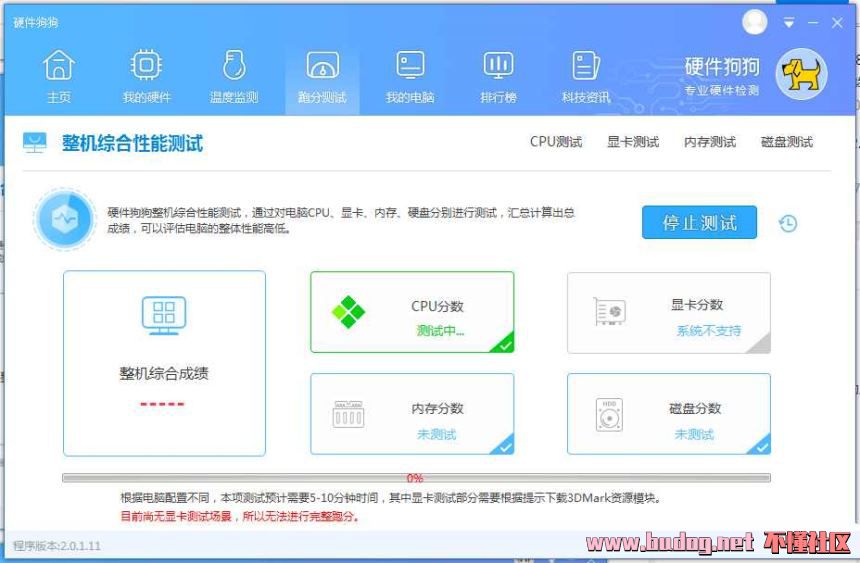The width and height of the screenshot is (860, 563).
Task: Open 温度监测 thermometer icon
Action: pyautogui.click(x=234, y=65)
